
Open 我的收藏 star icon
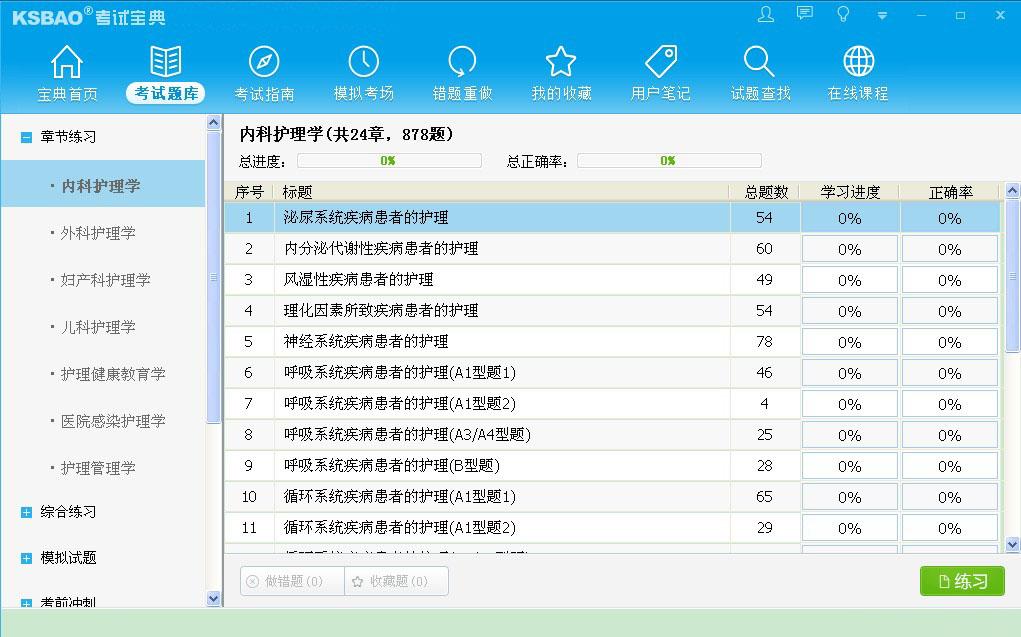pyautogui.click(x=561, y=63)
